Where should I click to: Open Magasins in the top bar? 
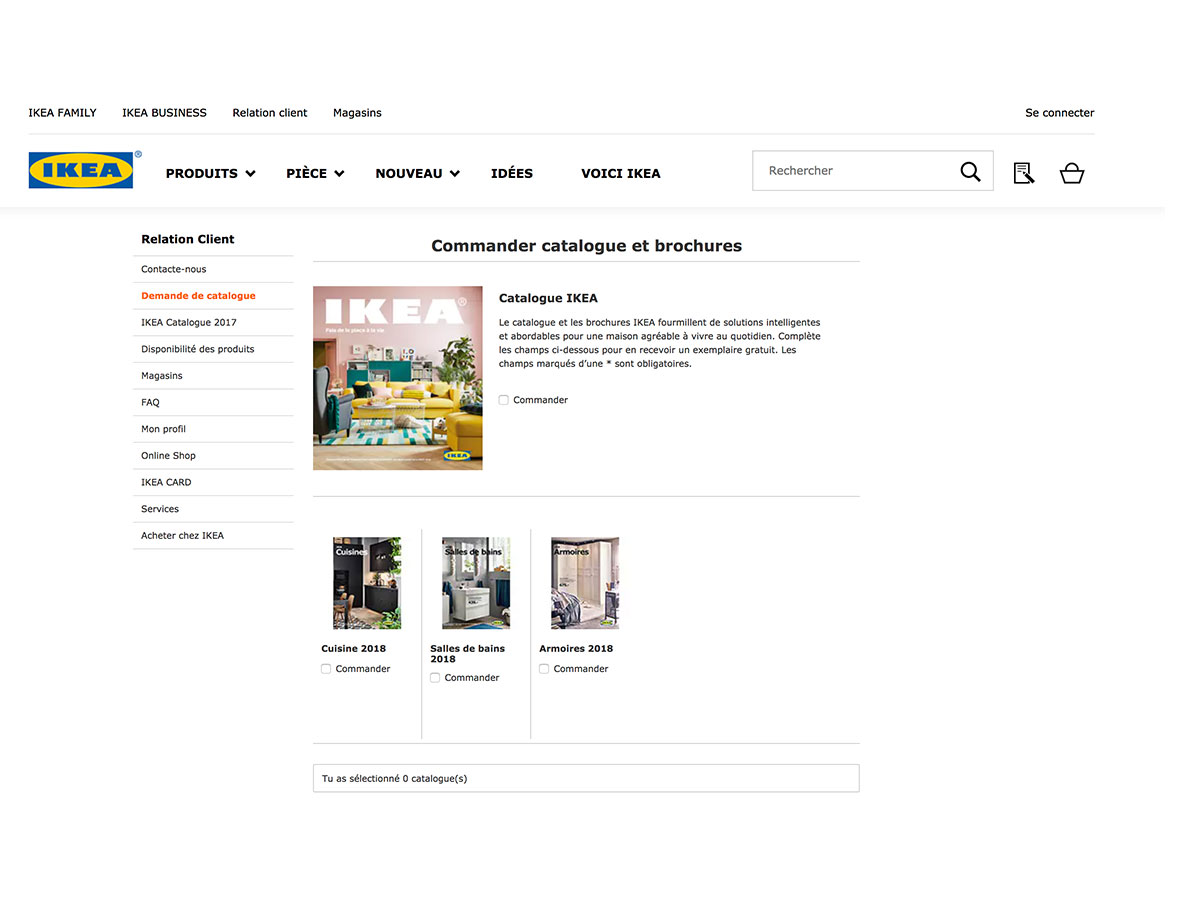pyautogui.click(x=357, y=113)
